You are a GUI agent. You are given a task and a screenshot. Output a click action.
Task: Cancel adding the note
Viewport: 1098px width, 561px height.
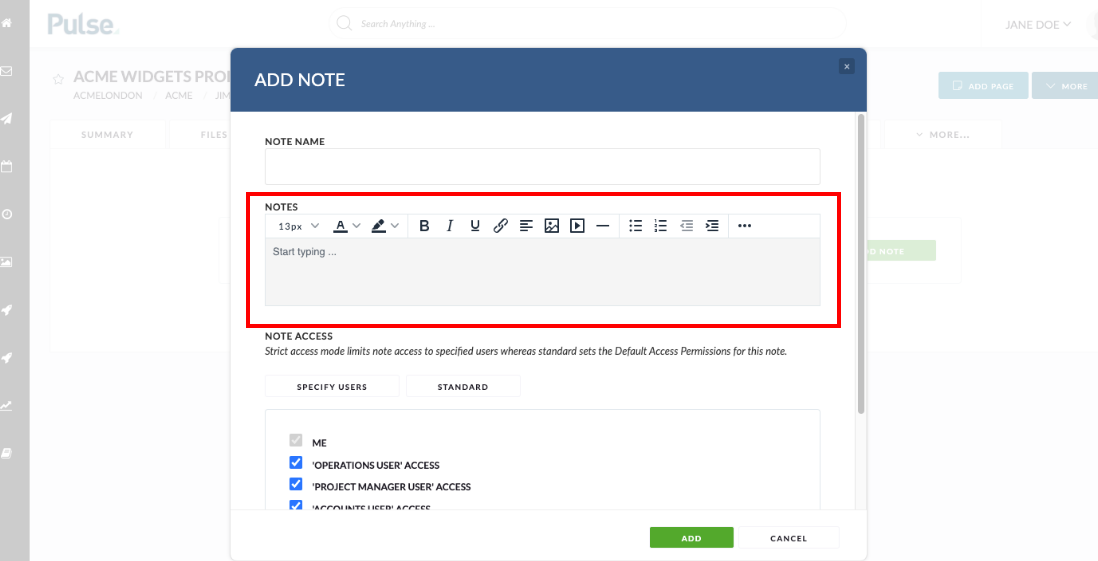(788, 538)
